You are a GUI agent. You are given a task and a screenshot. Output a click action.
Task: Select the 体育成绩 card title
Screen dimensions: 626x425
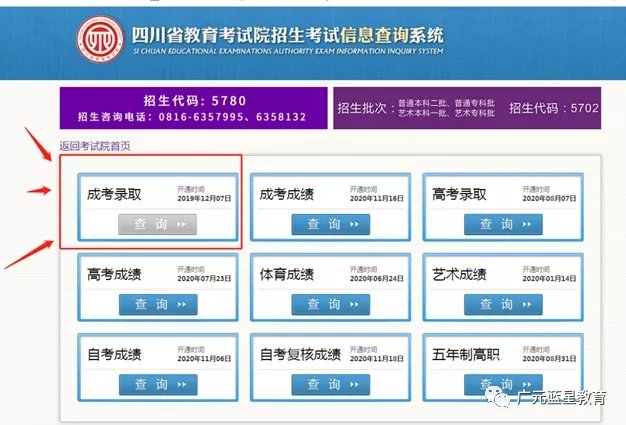(287, 275)
